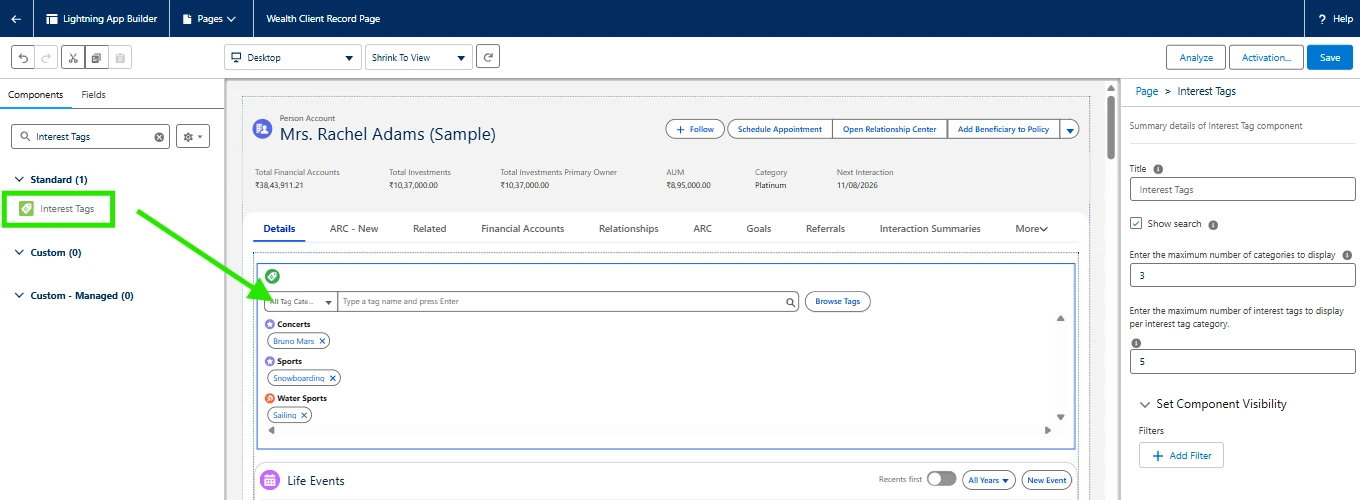Viewport: 1360px width, 500px height.
Task: Clear the Interest Tags search text
Action: 159,137
